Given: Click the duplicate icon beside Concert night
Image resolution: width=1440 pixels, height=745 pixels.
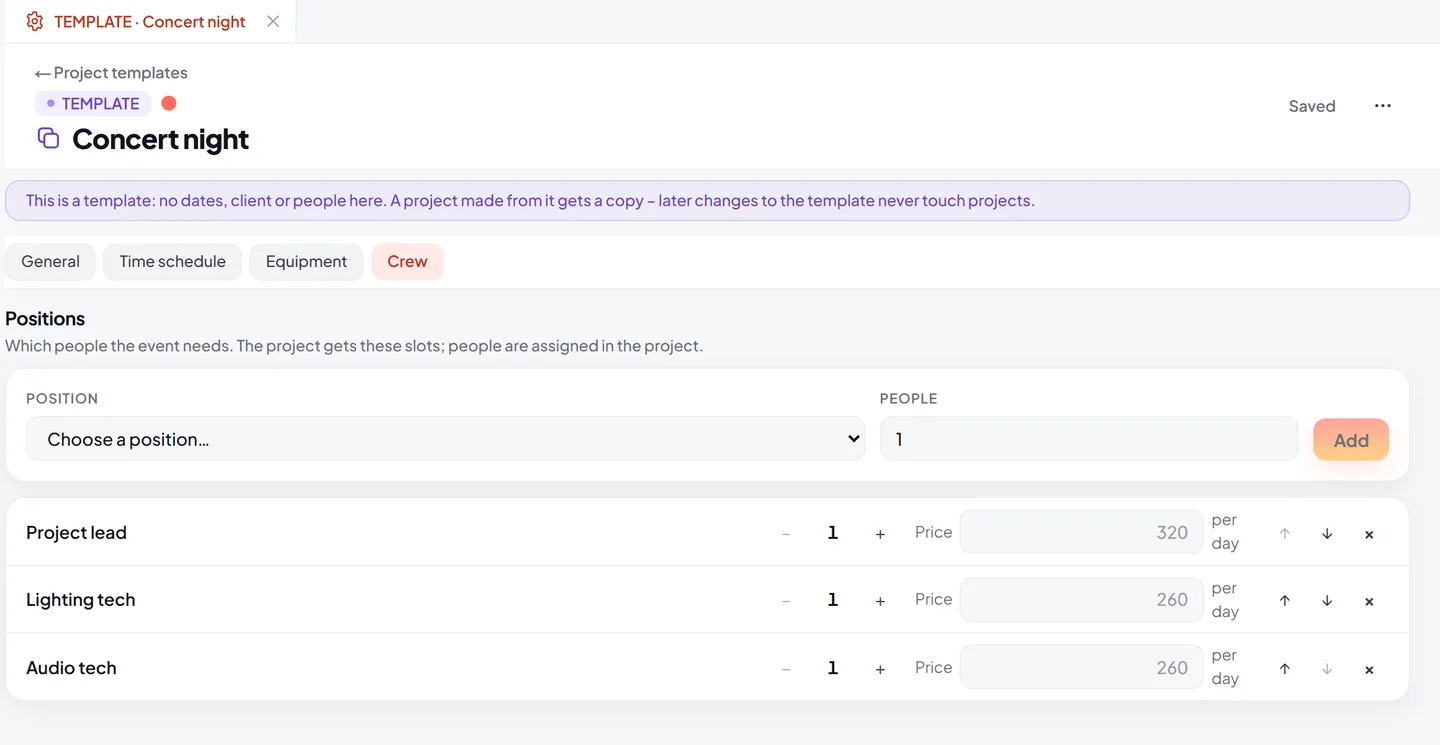Looking at the screenshot, I should pos(48,138).
